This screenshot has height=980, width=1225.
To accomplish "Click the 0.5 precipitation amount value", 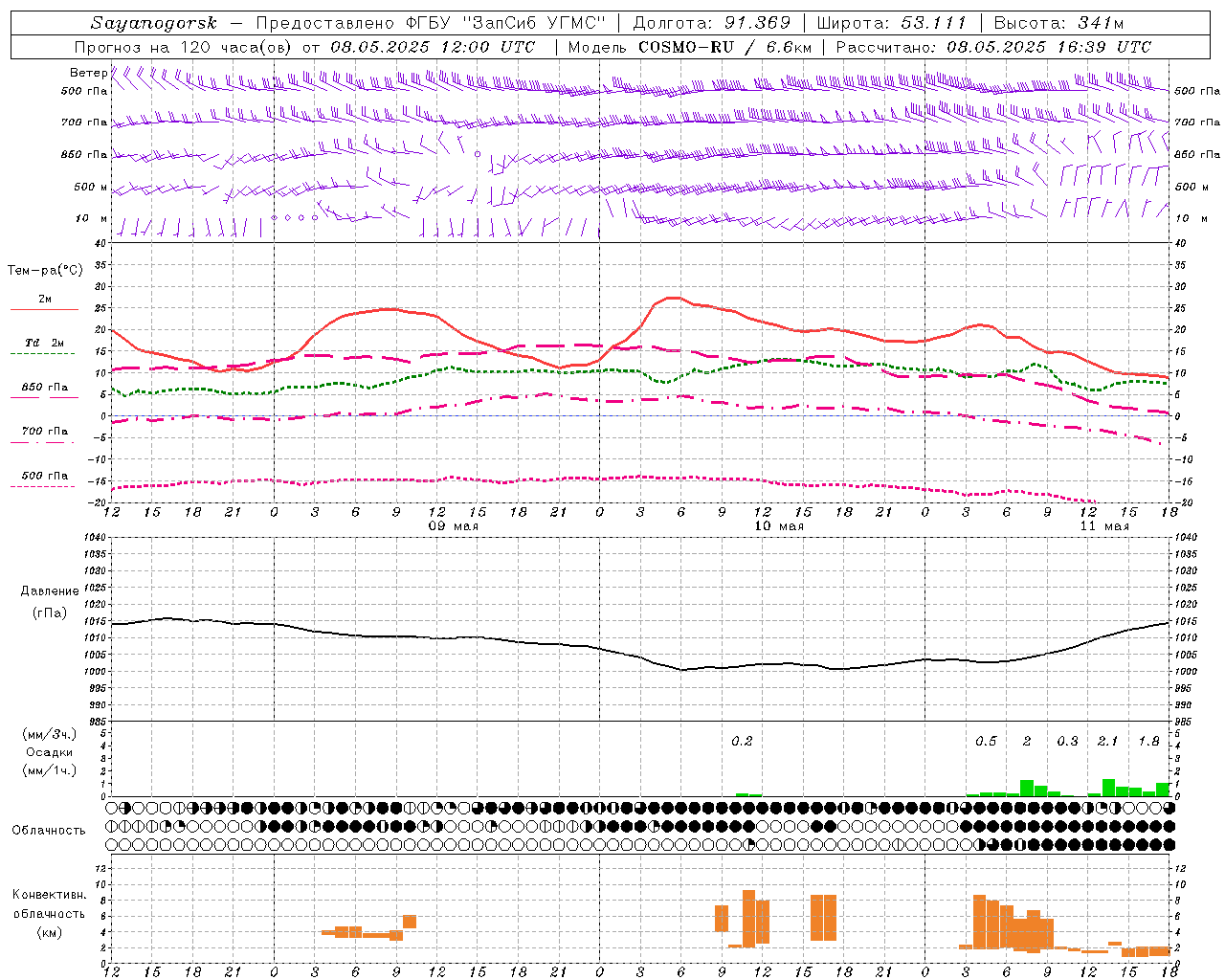I will coord(986,742).
